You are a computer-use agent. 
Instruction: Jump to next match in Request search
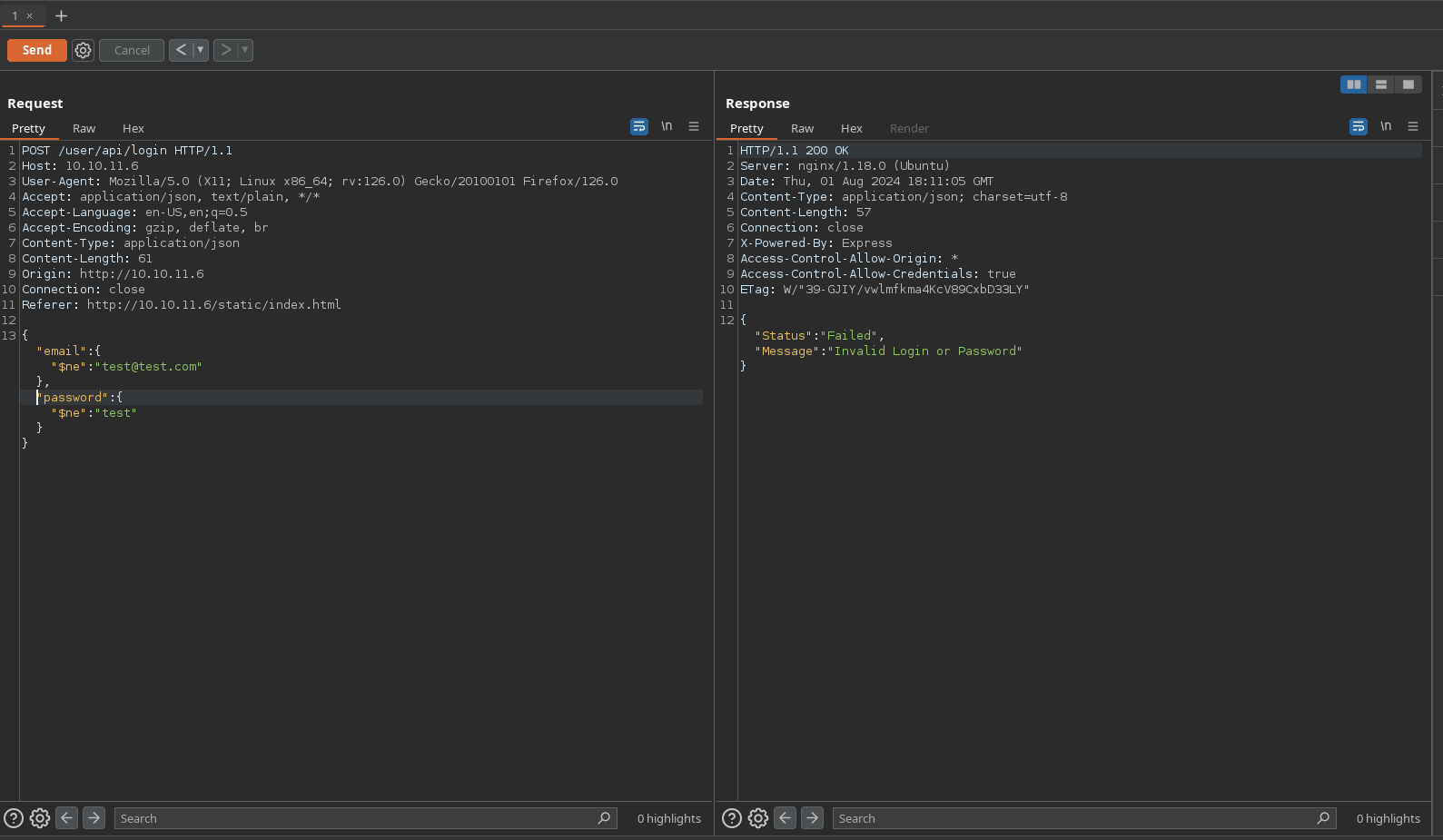94,818
